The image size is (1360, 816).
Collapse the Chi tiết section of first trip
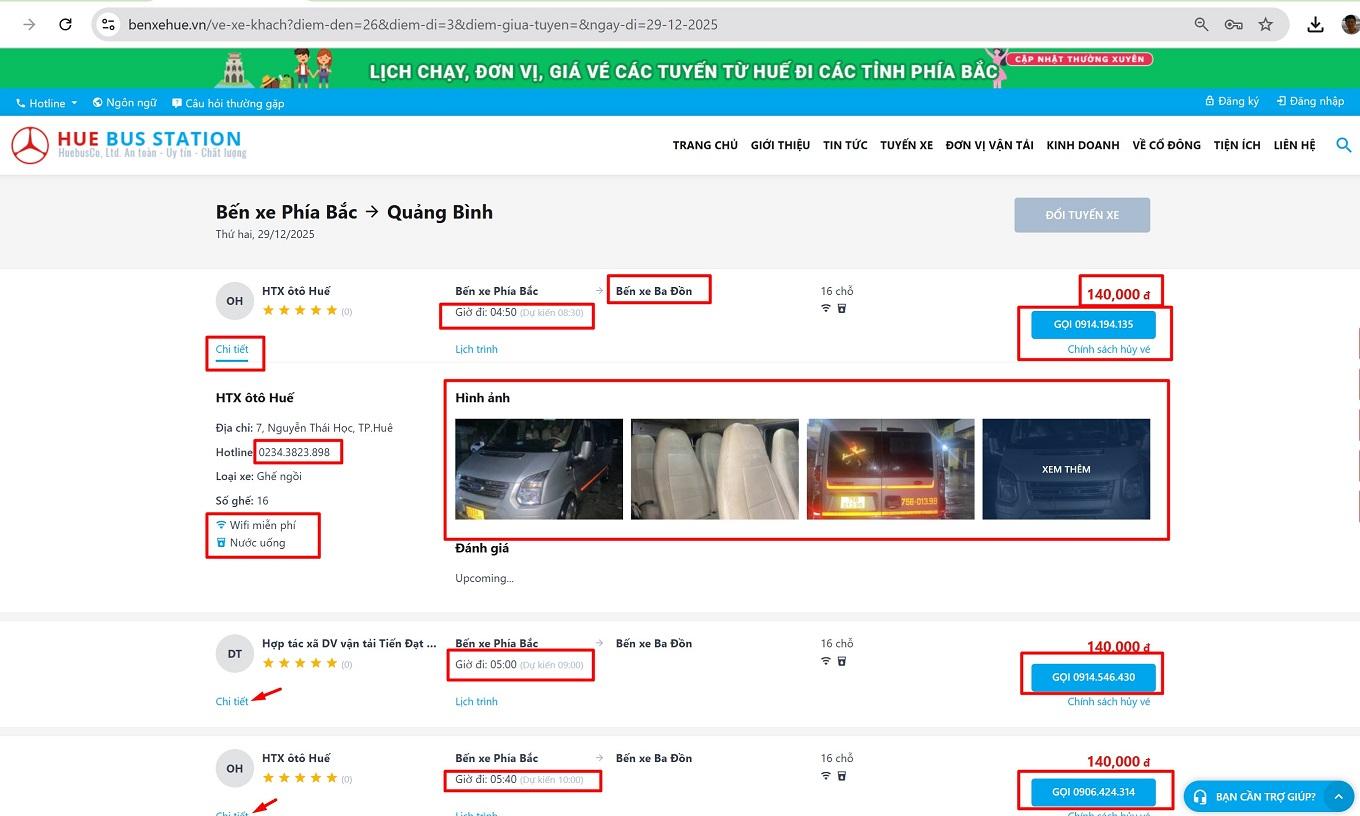pos(232,349)
